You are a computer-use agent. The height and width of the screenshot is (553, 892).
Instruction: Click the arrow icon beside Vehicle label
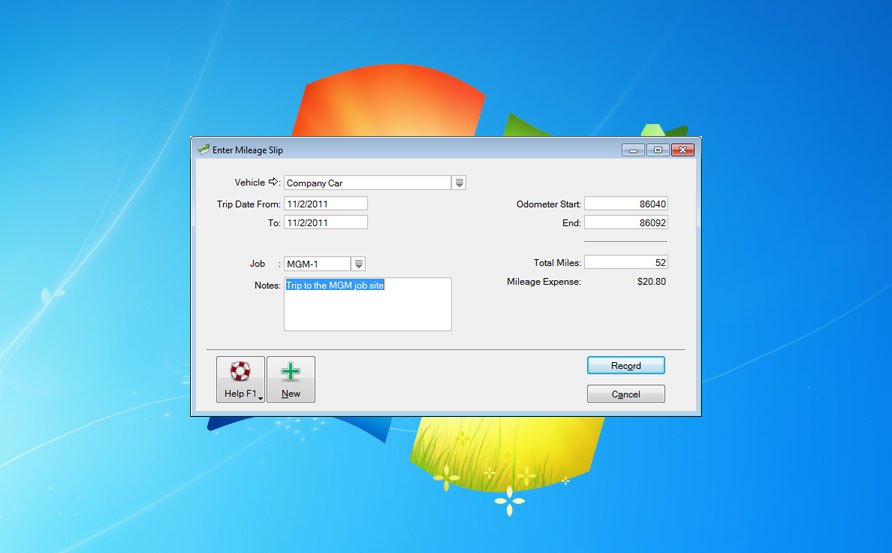(x=273, y=182)
